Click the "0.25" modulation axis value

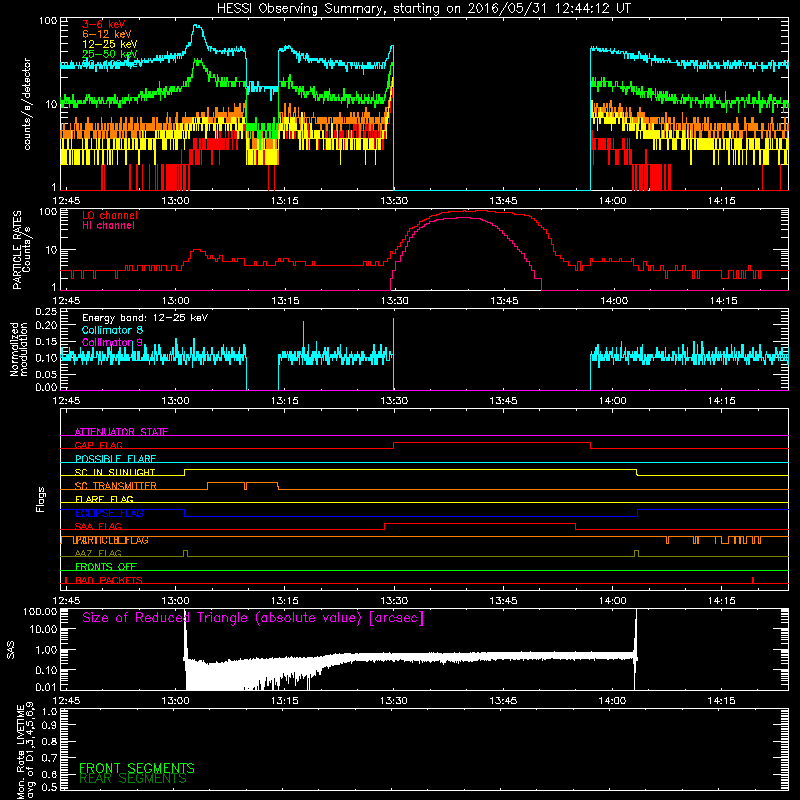pos(46,312)
